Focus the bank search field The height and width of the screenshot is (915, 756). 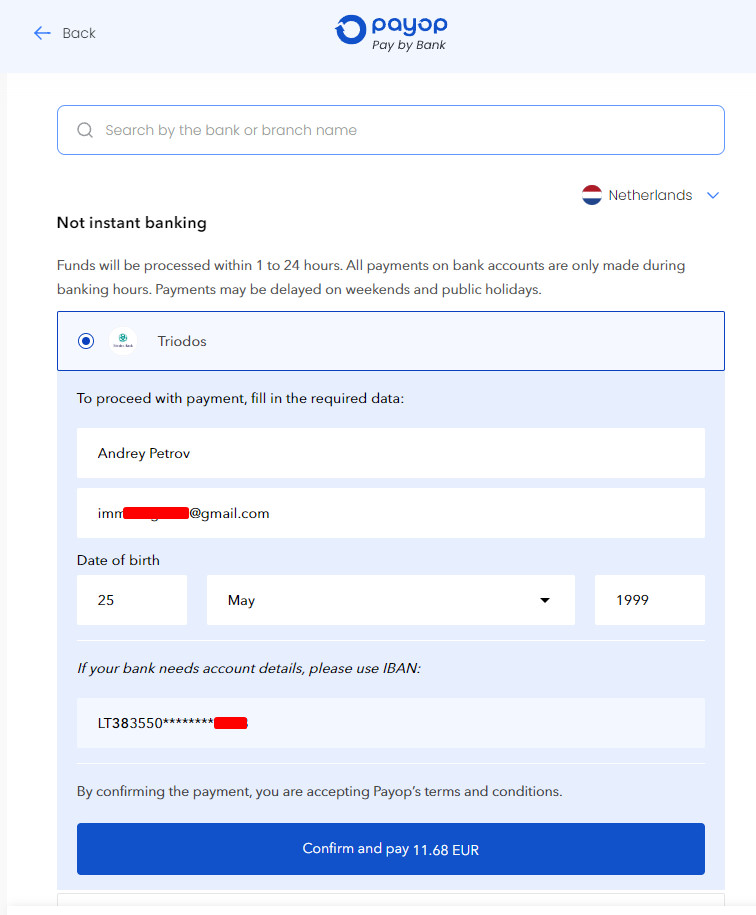[391, 130]
